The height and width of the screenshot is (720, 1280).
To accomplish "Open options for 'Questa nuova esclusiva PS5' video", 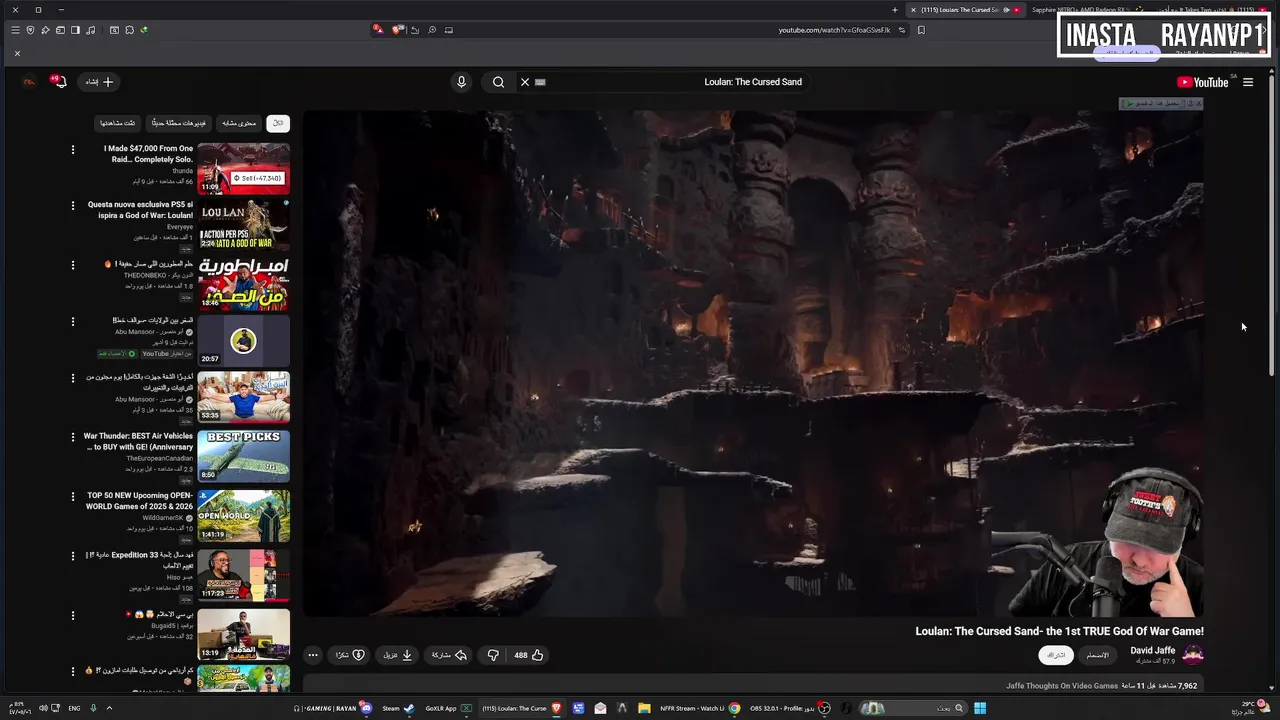I will click(72, 205).
